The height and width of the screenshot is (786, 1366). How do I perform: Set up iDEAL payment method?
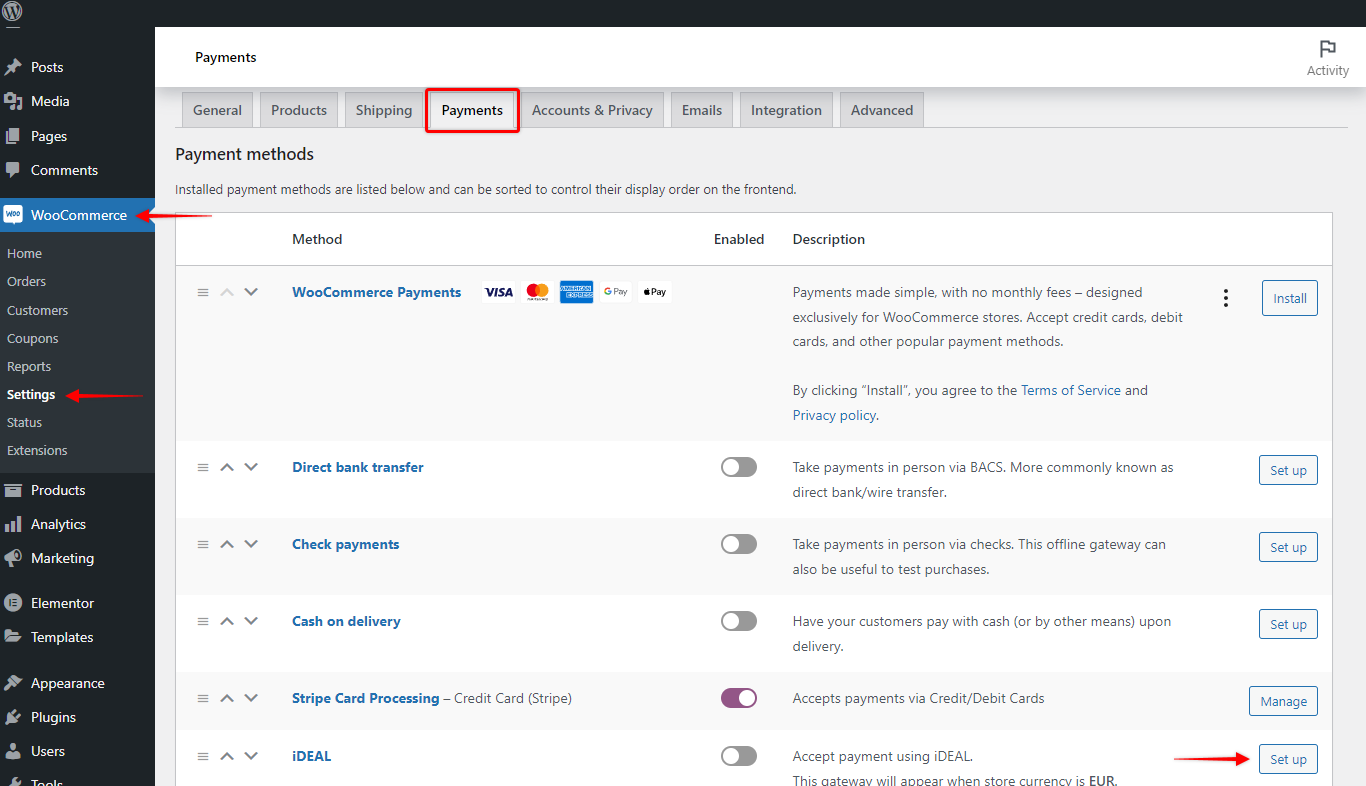(1288, 759)
